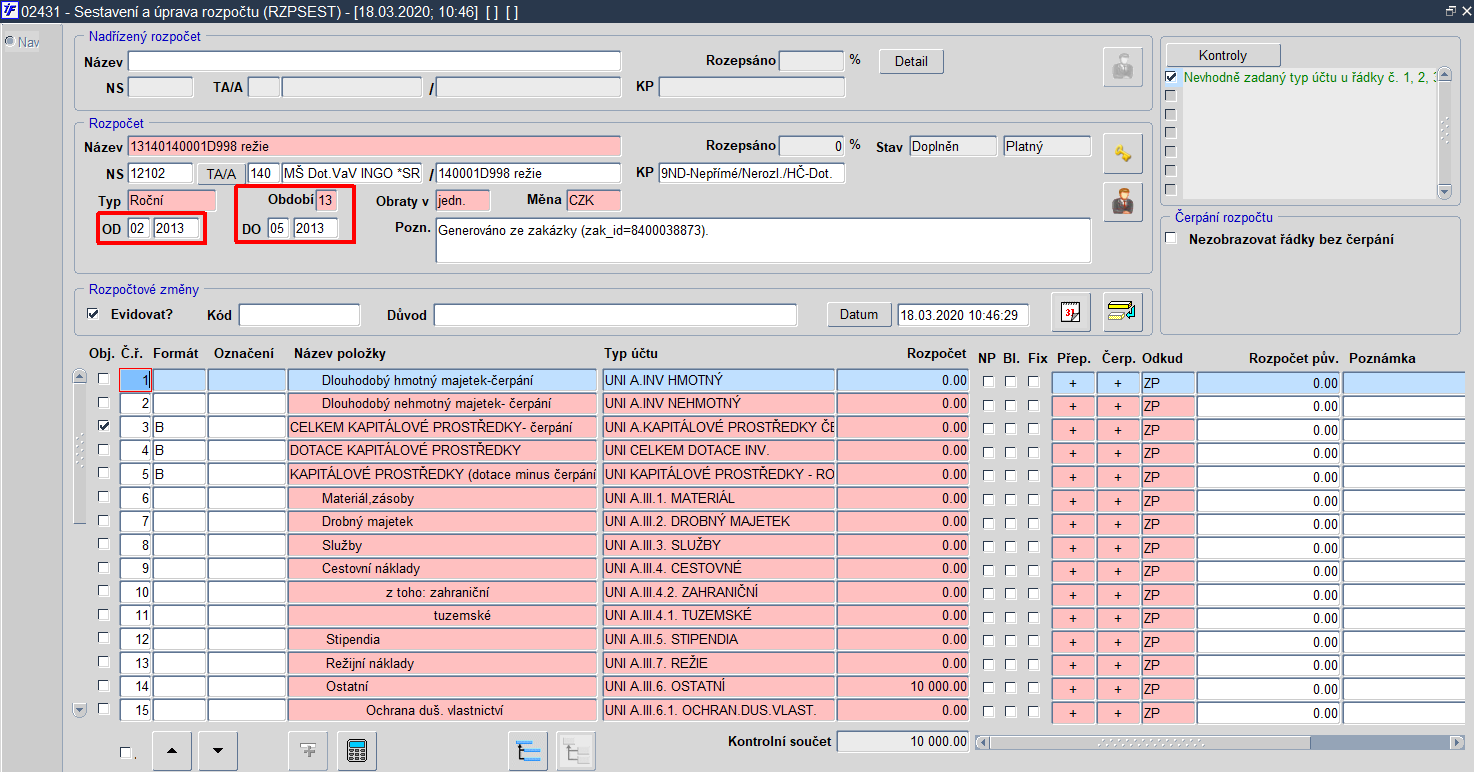Click the blue tree structure icon
Image resolution: width=1474 pixels, height=772 pixels.
pos(527,750)
